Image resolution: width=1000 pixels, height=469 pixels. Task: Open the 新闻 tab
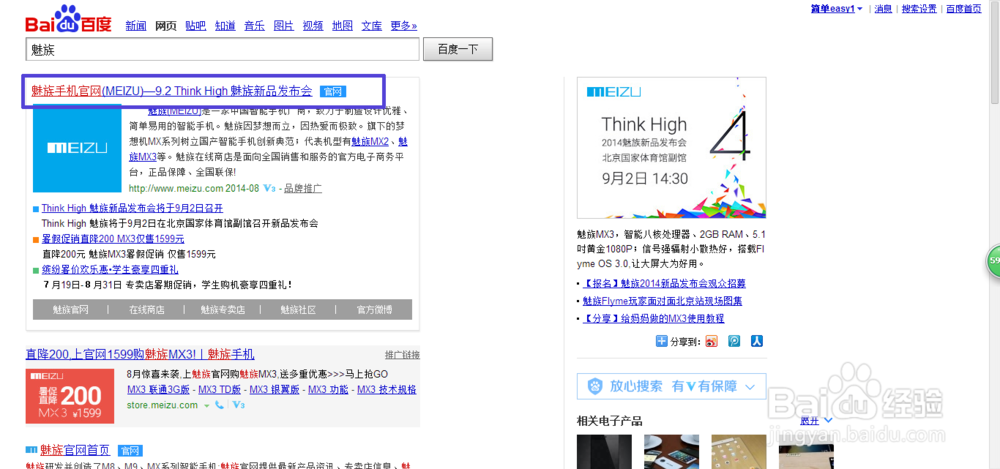click(x=136, y=26)
